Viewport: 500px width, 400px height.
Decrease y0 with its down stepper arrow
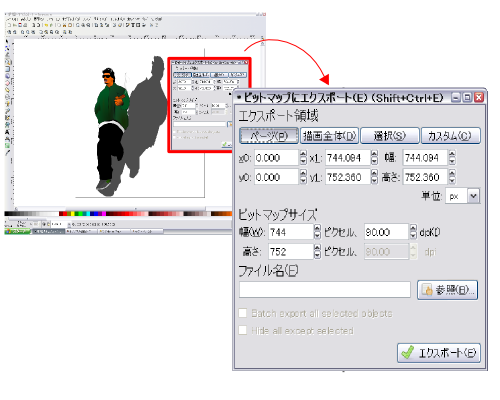[303, 181]
